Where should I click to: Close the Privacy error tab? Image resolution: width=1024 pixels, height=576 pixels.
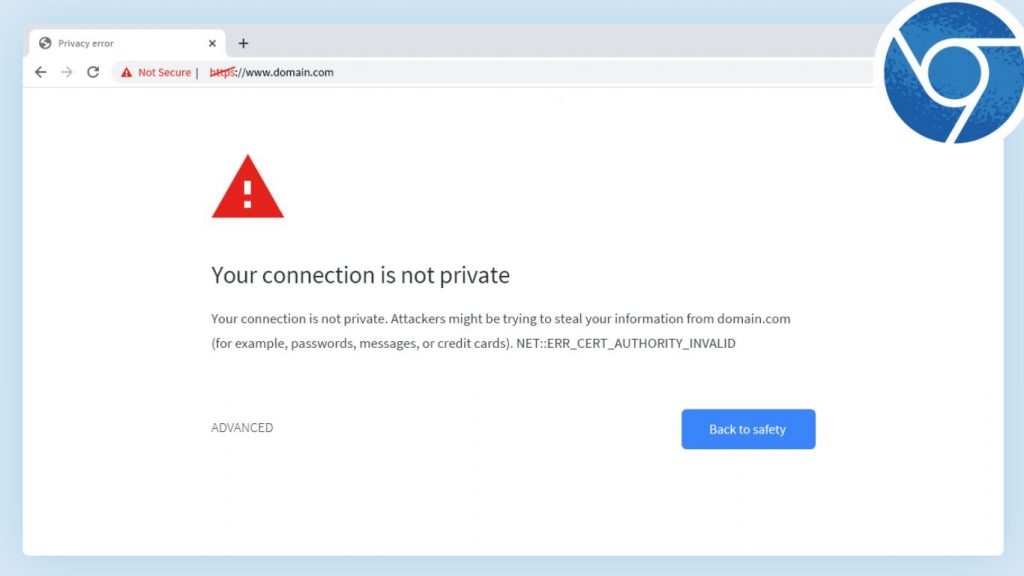point(211,43)
